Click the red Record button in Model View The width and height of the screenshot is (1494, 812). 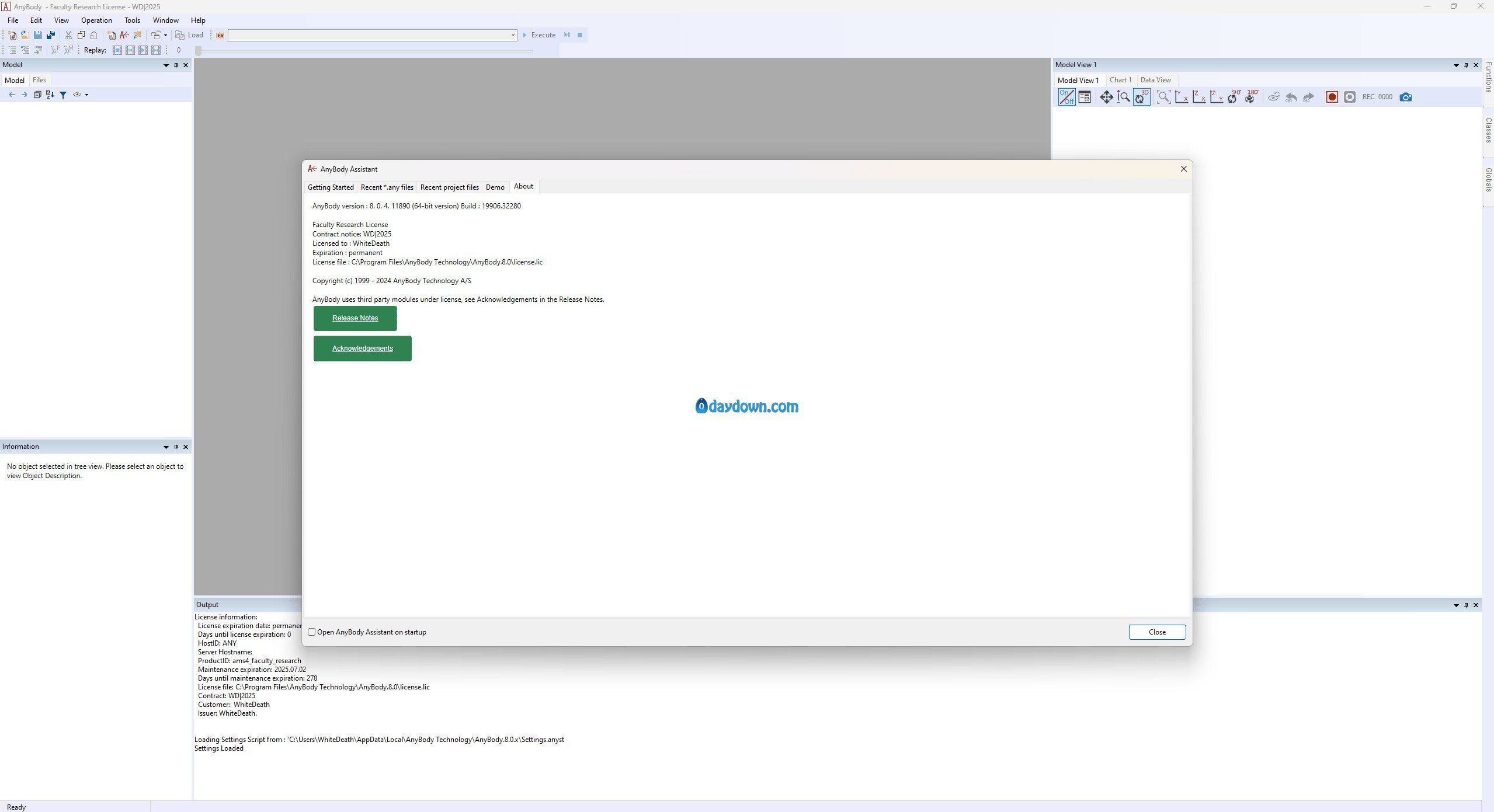pos(1332,97)
